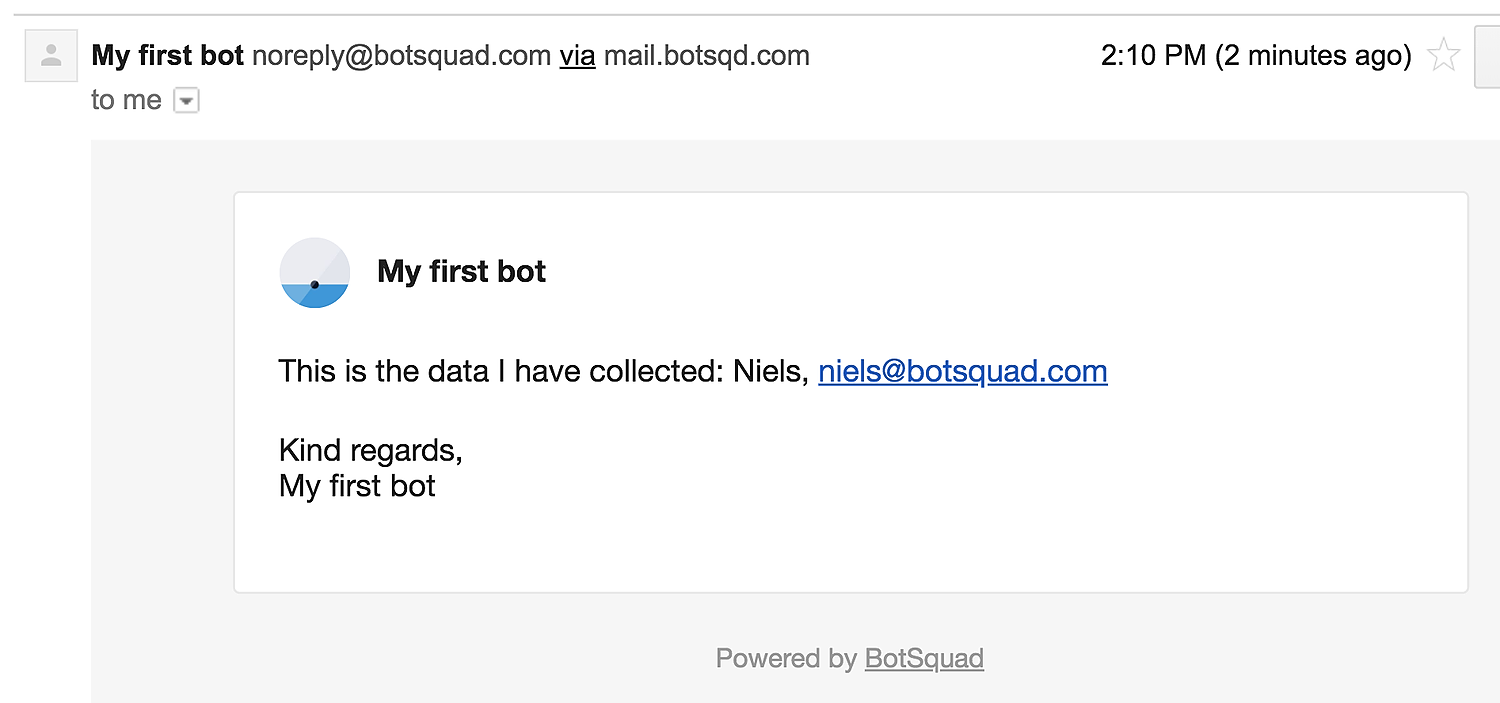Click the underlined "via" link in header
1500x703 pixels.
577,56
